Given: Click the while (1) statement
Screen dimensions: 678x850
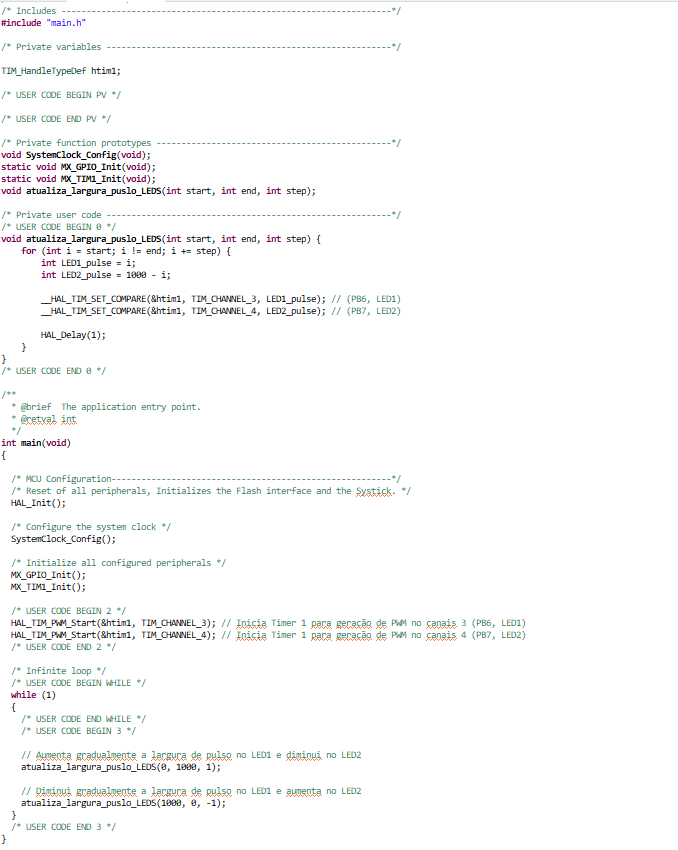Looking at the screenshot, I should pos(34,695).
